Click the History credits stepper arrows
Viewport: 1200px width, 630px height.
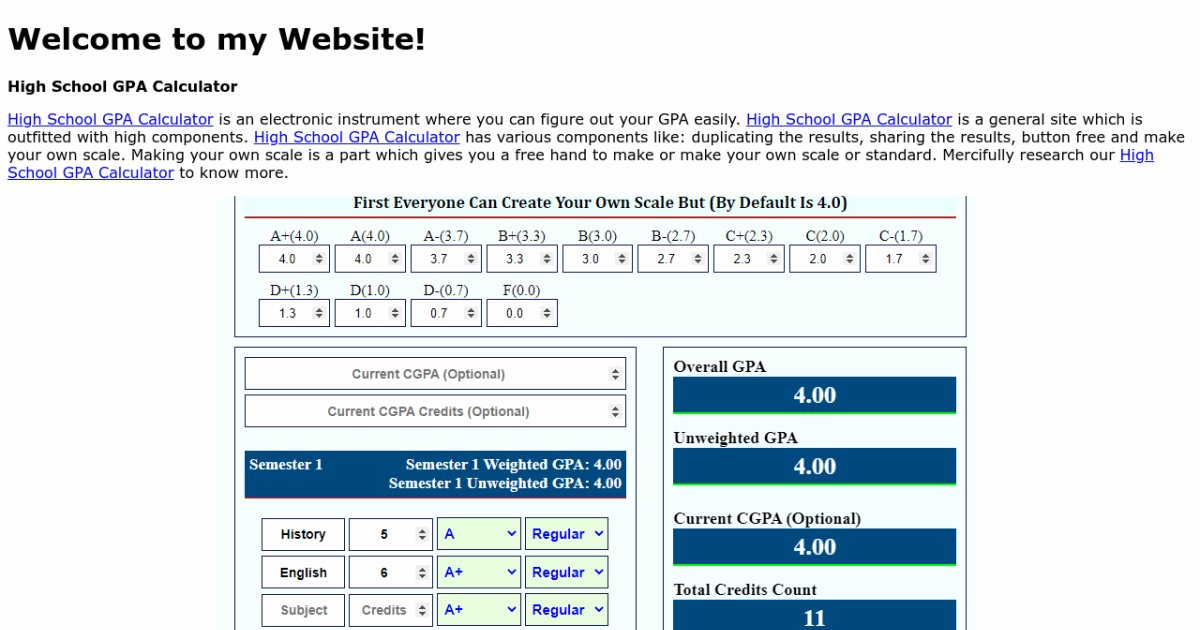(x=422, y=535)
